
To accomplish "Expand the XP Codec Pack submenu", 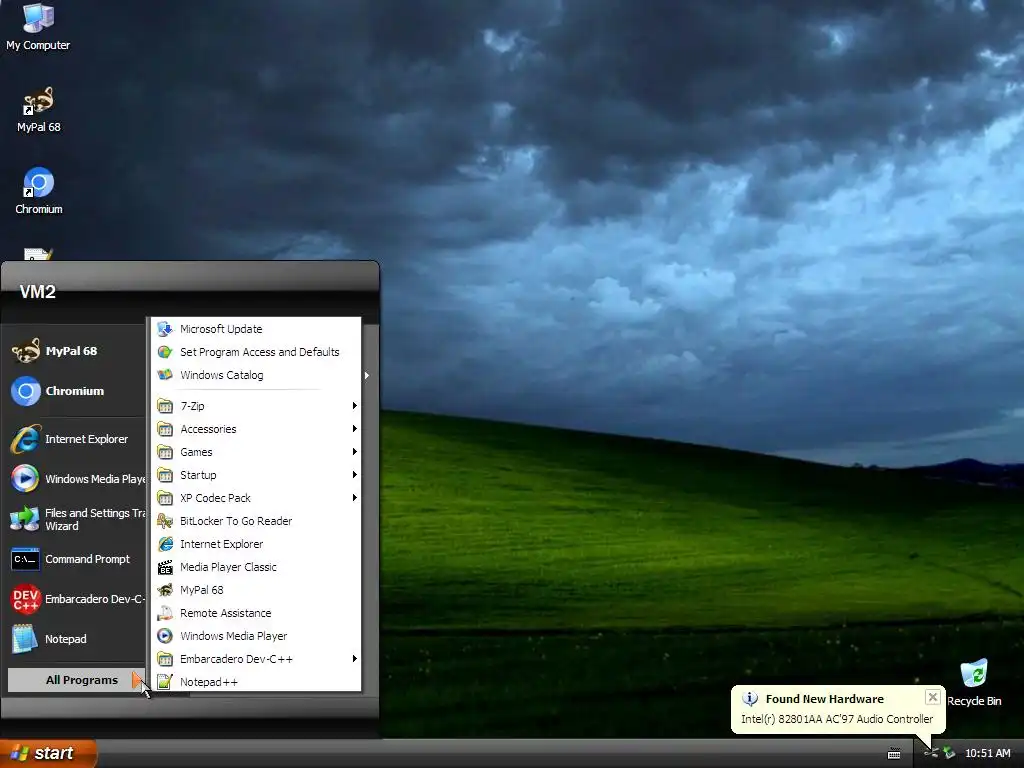I will (x=256, y=498).
